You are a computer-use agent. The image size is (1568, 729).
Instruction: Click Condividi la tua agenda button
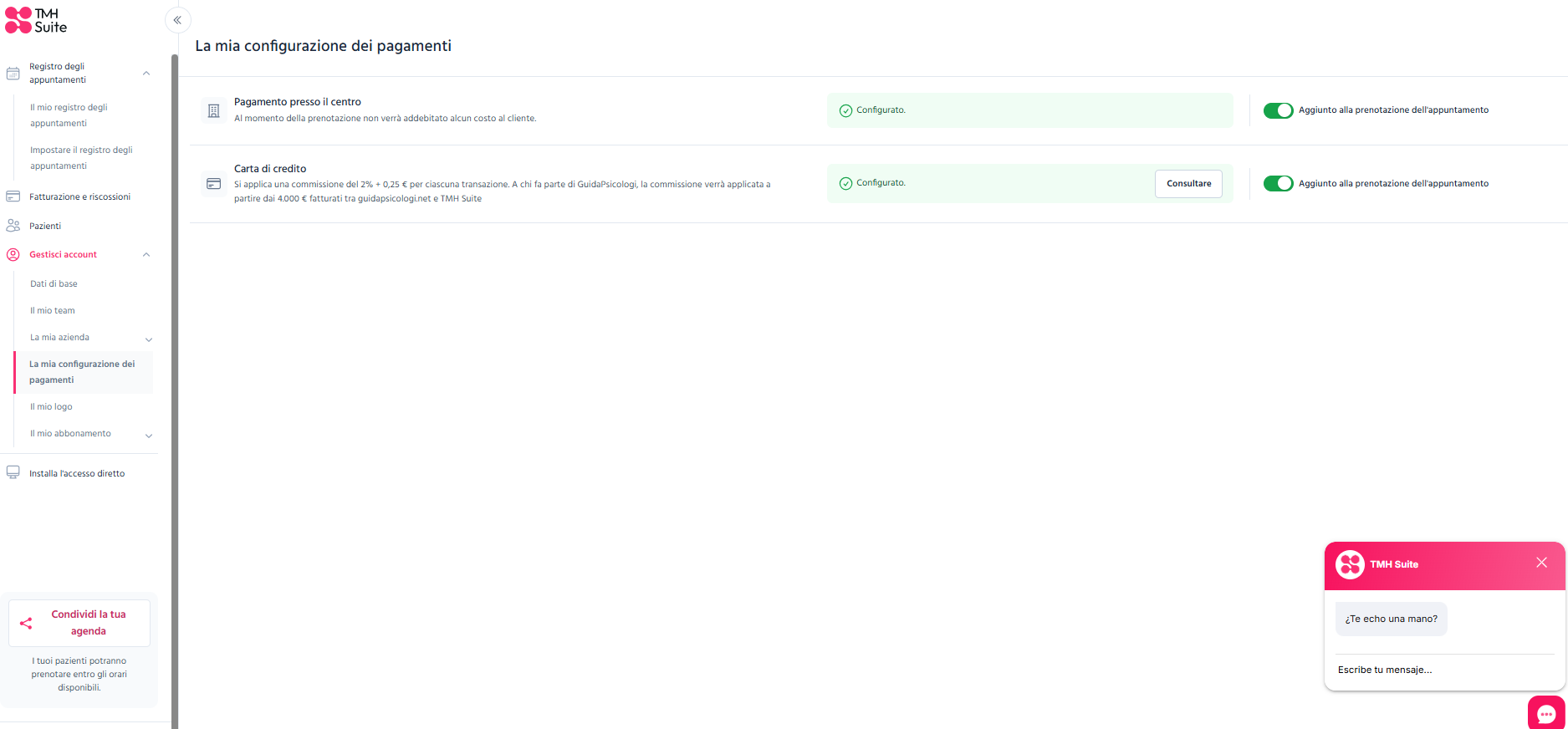point(79,623)
